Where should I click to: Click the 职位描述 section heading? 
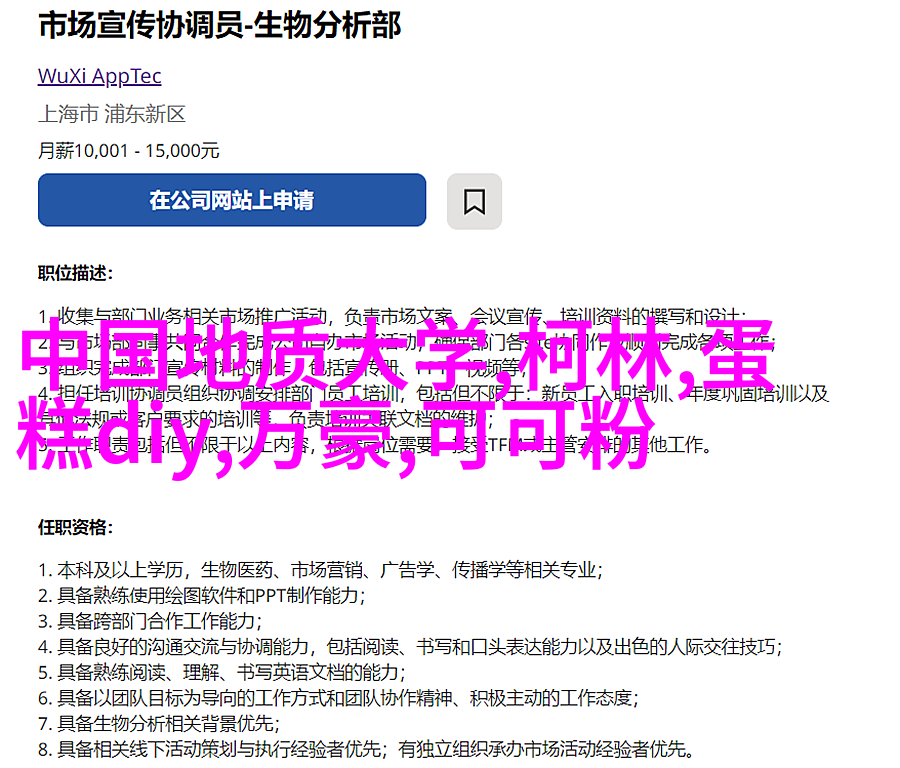tap(76, 273)
